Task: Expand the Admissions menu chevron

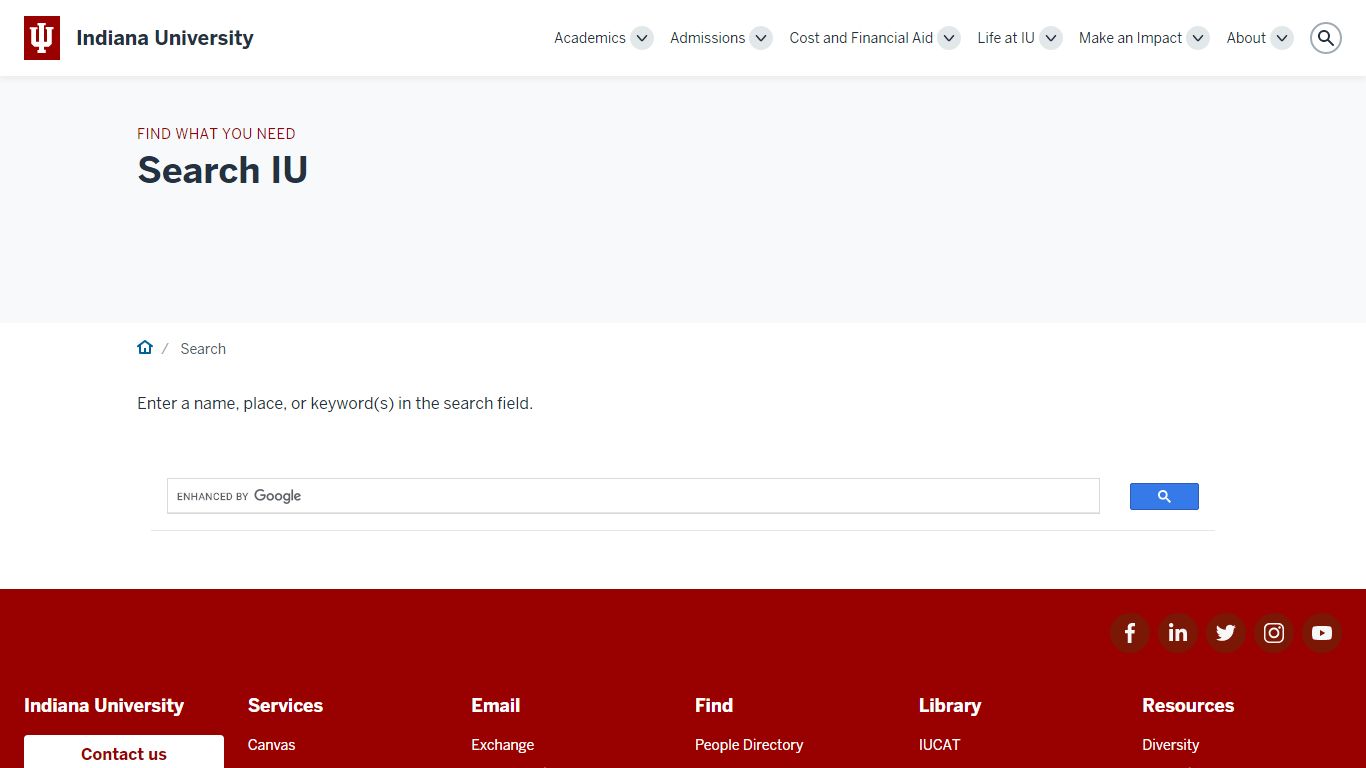Action: (761, 38)
